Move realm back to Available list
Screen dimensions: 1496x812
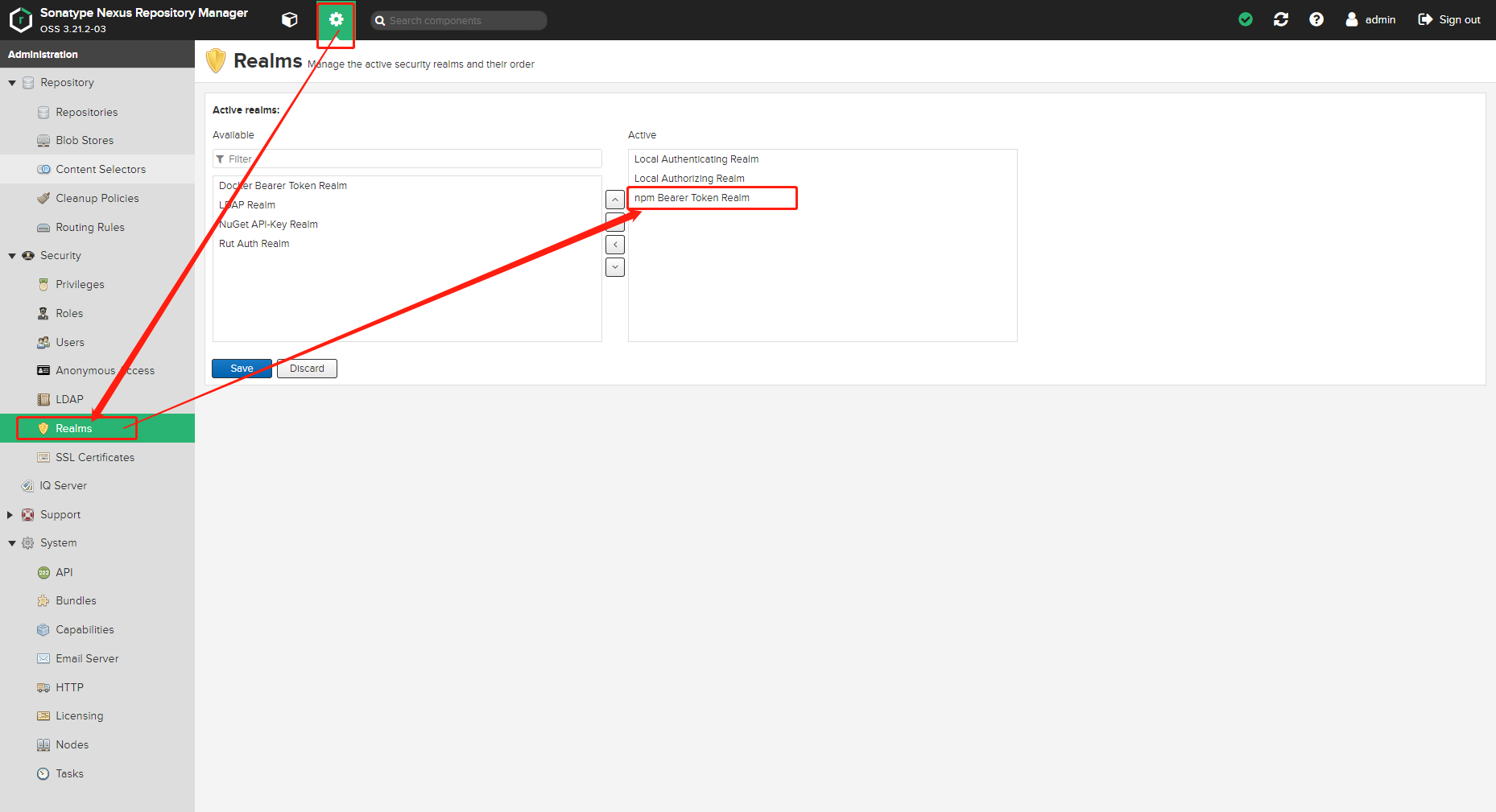pyautogui.click(x=615, y=245)
